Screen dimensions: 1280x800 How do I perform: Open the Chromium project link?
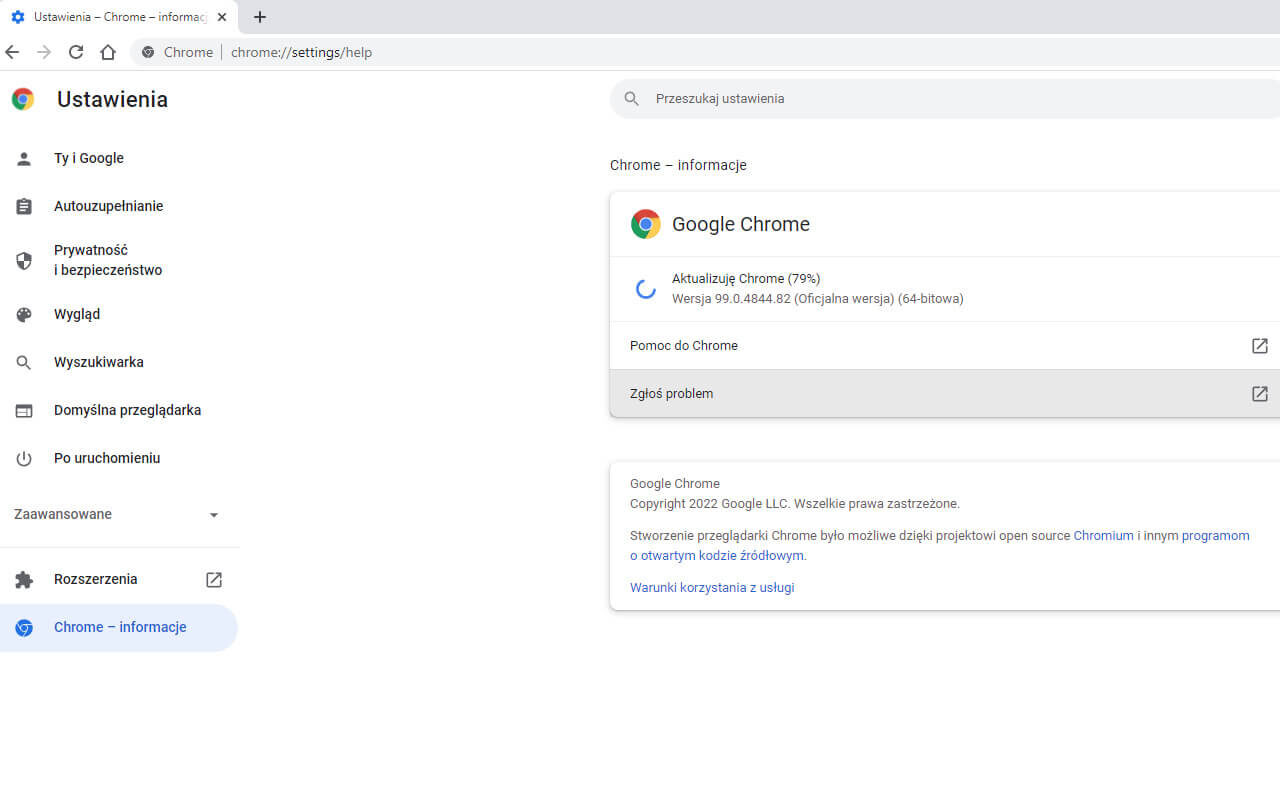tap(1103, 536)
